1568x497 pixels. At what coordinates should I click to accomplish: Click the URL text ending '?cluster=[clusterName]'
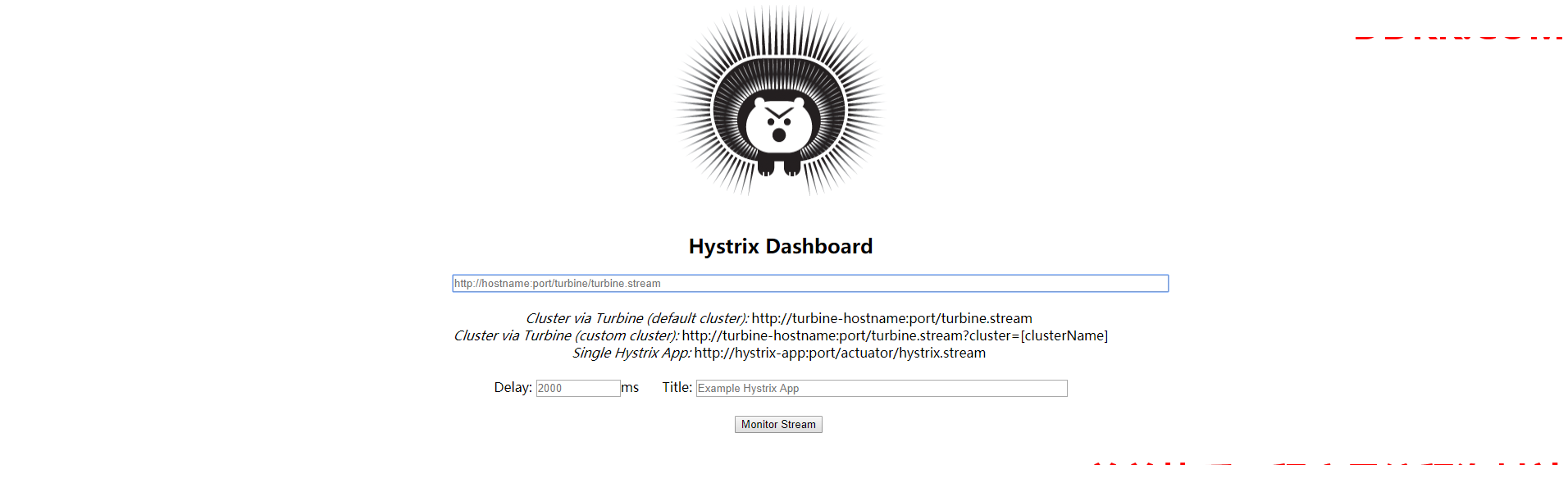[895, 335]
